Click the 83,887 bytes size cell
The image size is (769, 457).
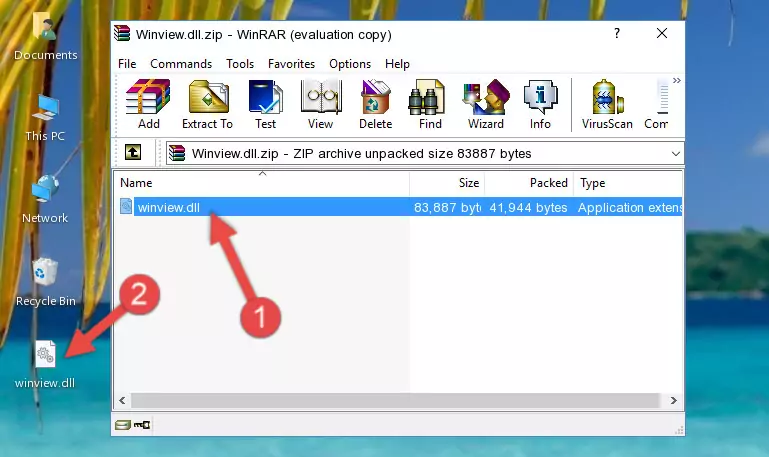pyautogui.click(x=447, y=207)
